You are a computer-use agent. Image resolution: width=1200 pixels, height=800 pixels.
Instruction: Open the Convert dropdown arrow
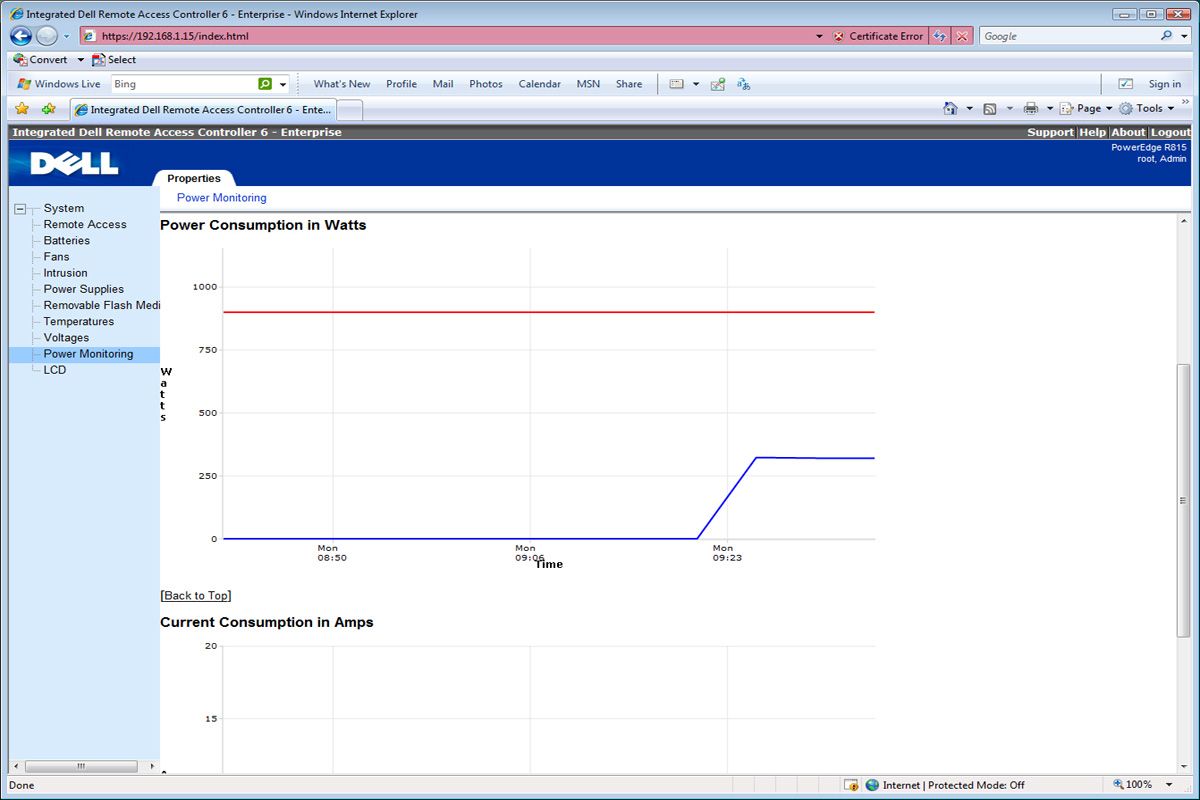click(x=81, y=60)
